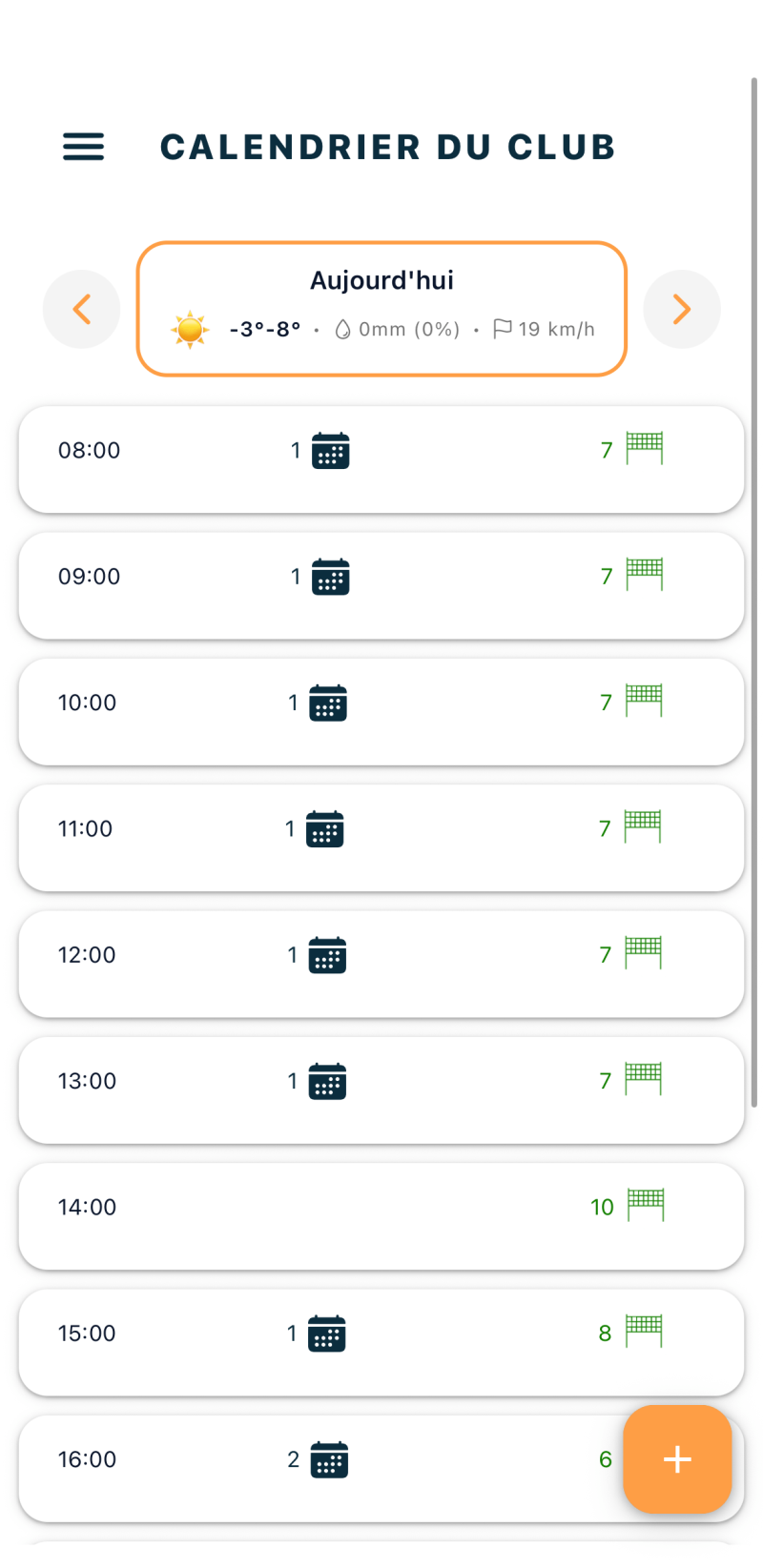Click the vertical scrollbar on the right
The width and height of the screenshot is (763, 1568).
[754, 591]
